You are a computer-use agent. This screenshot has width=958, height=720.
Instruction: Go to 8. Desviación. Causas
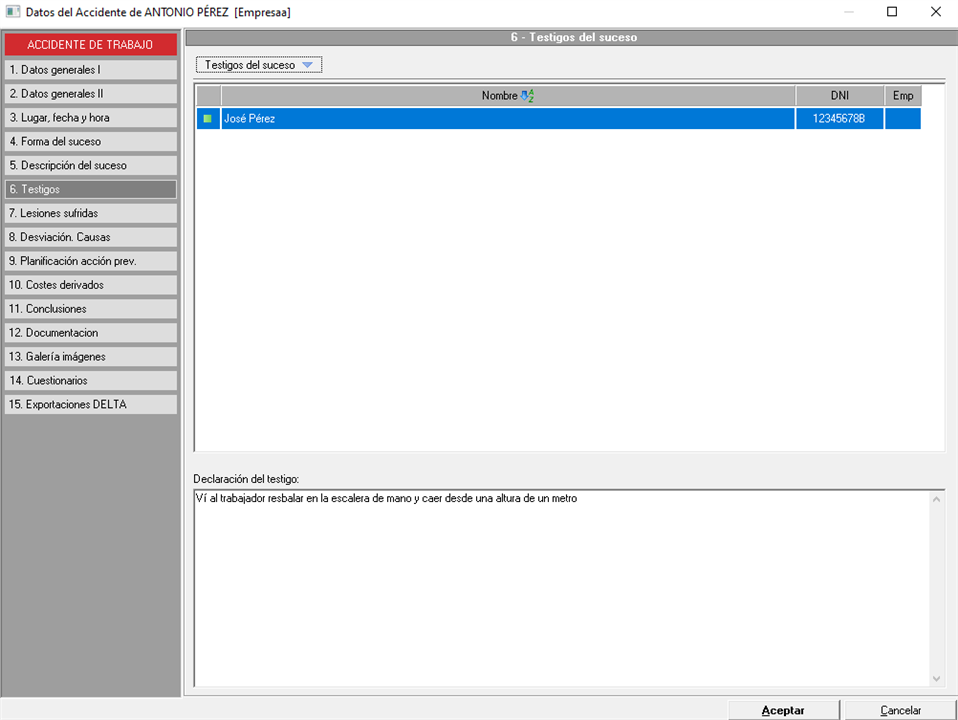[x=90, y=237]
